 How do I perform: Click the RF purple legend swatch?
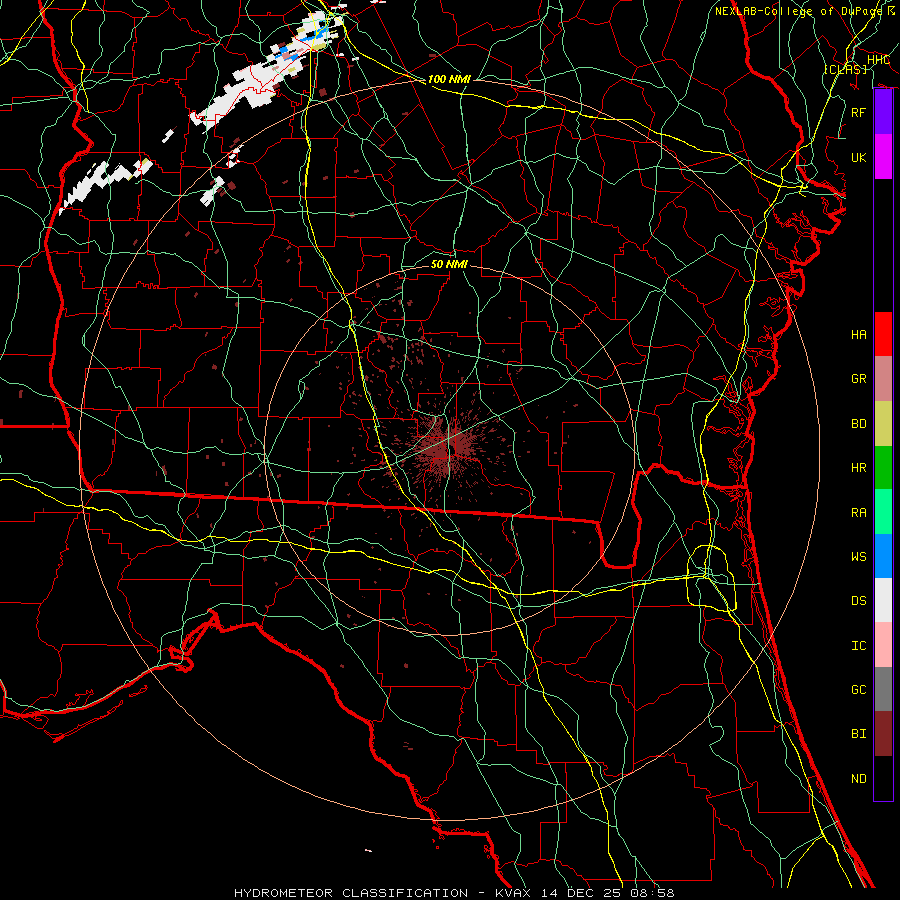click(x=883, y=112)
